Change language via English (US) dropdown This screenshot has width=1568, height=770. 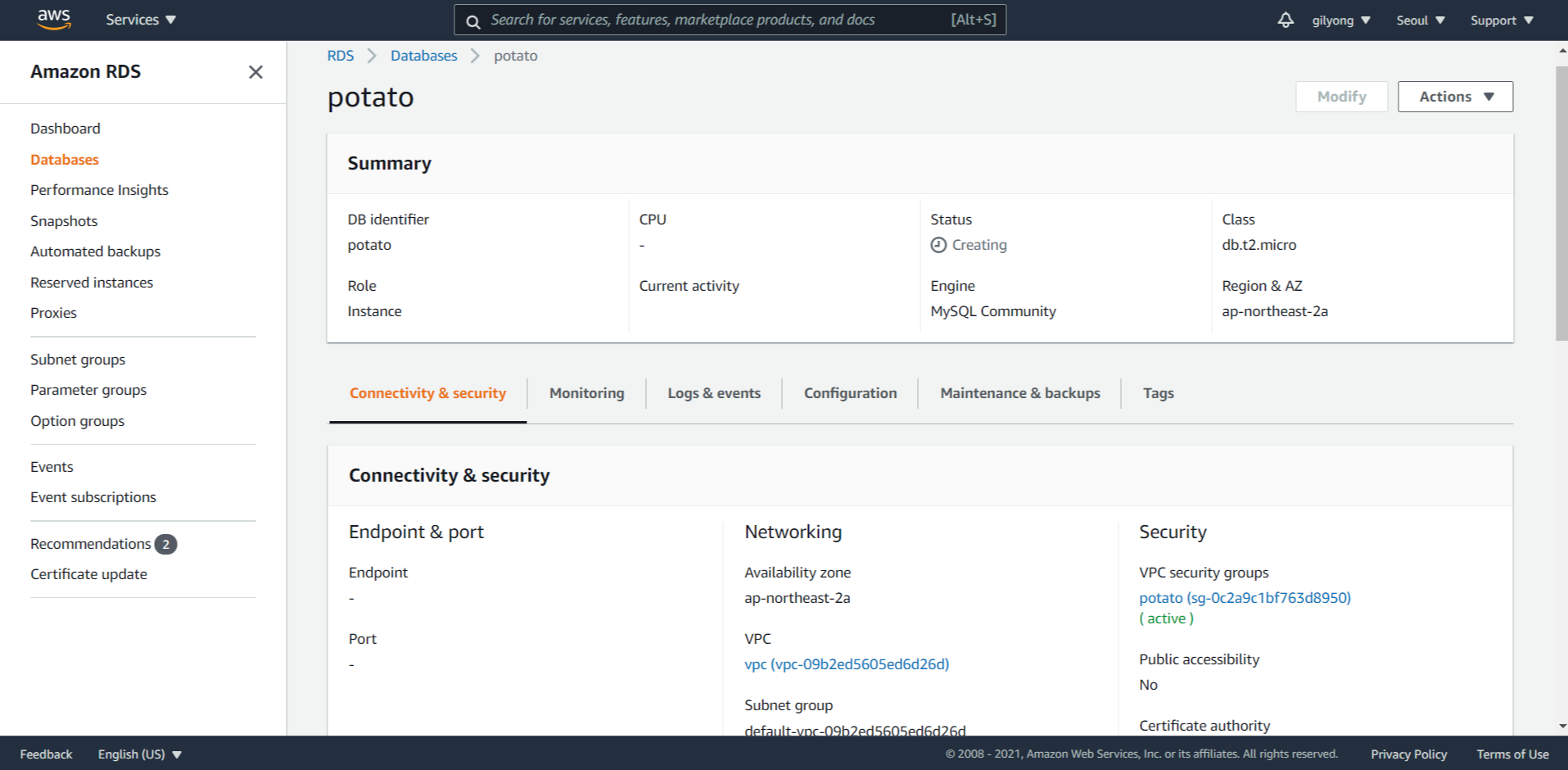(139, 754)
